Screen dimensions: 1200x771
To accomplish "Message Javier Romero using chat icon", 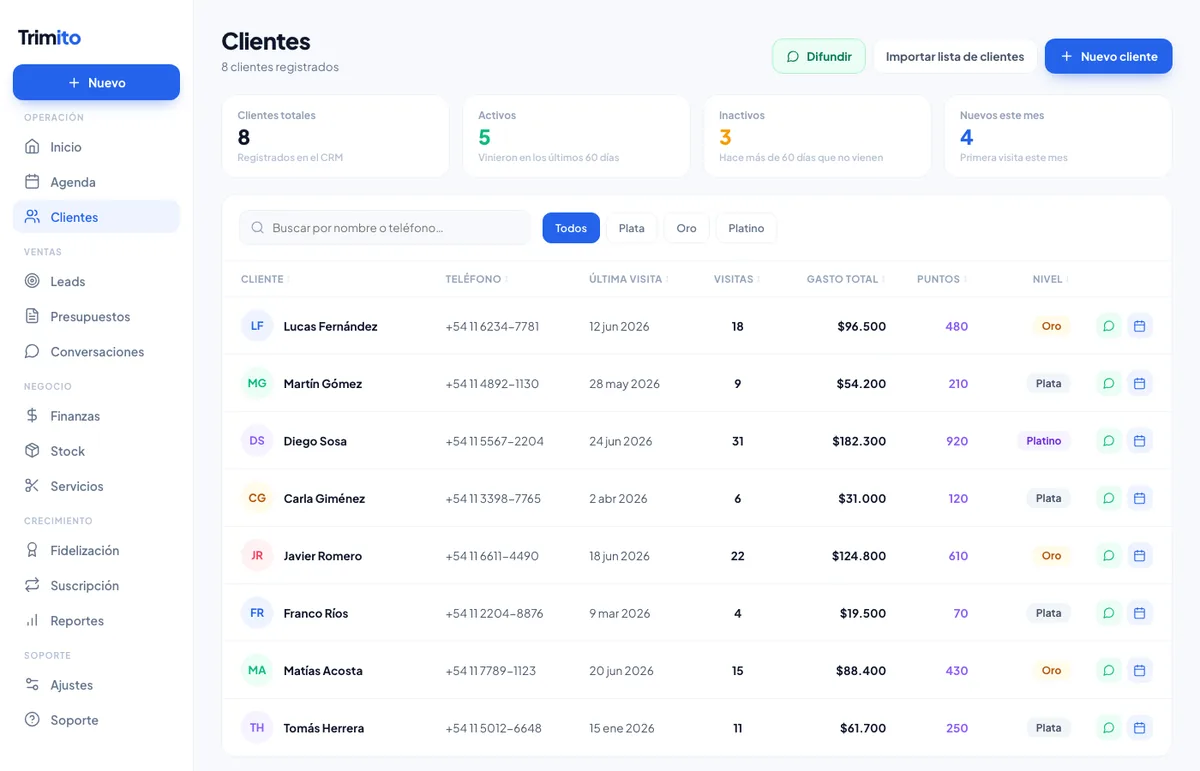I will [1108, 556].
